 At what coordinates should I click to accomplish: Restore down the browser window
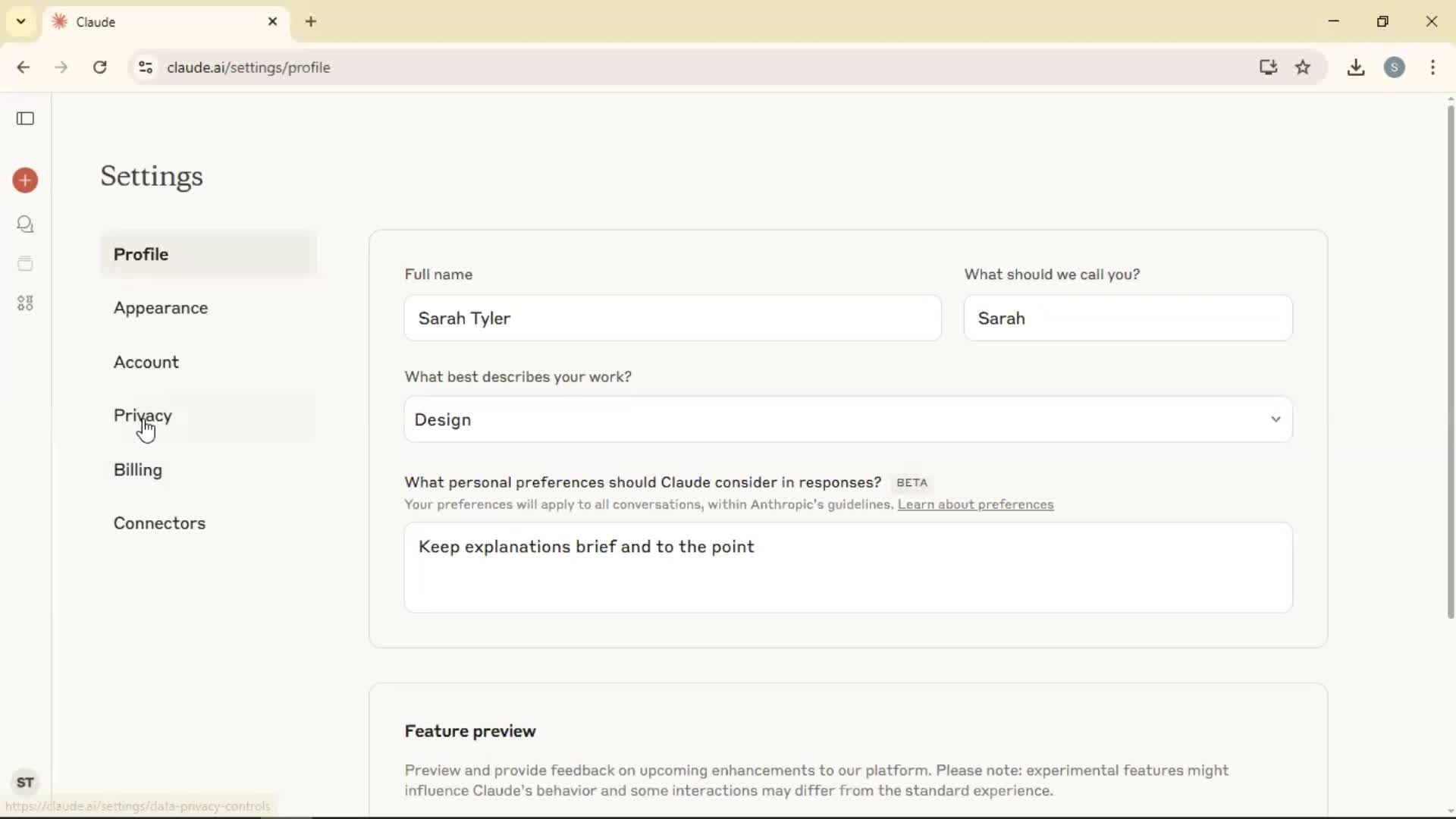tap(1382, 21)
